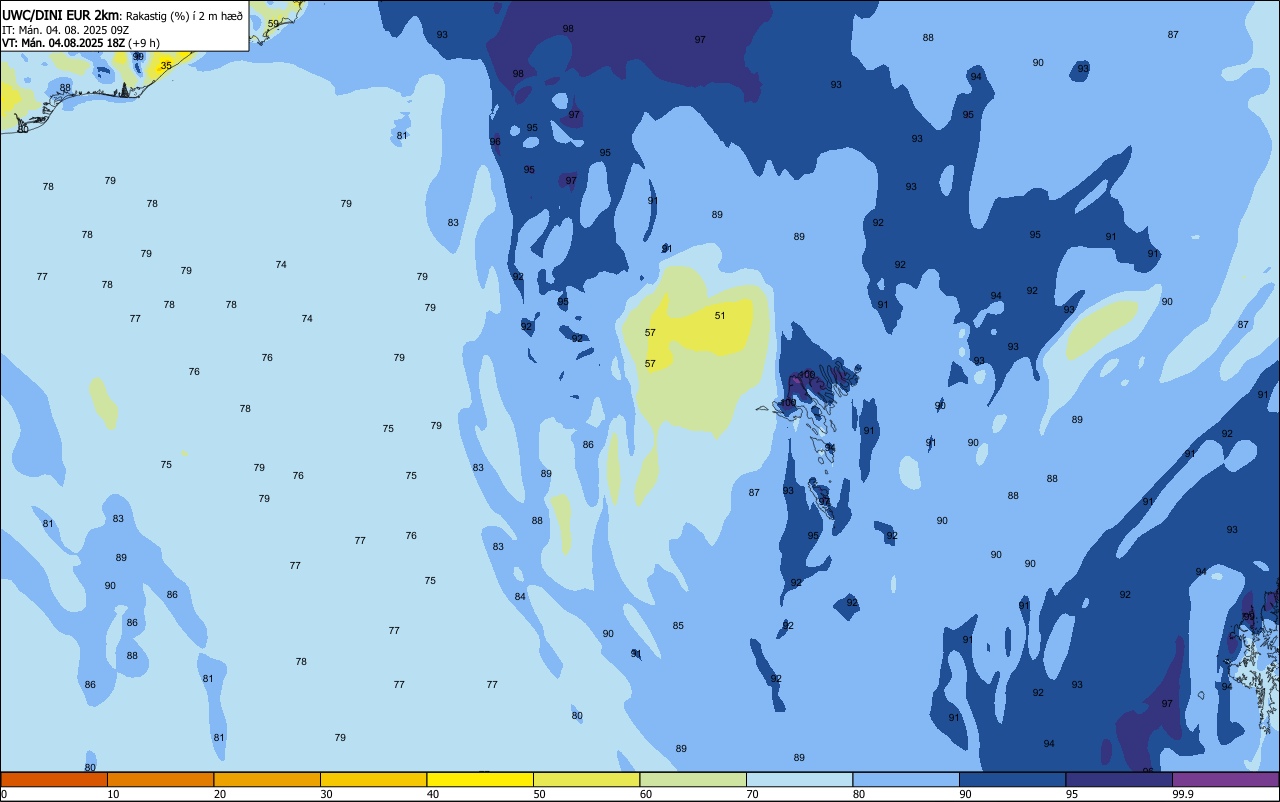Viewport: 1280px width, 802px height.
Task: Click the humidity value "59" on the map
Action: coord(273,23)
